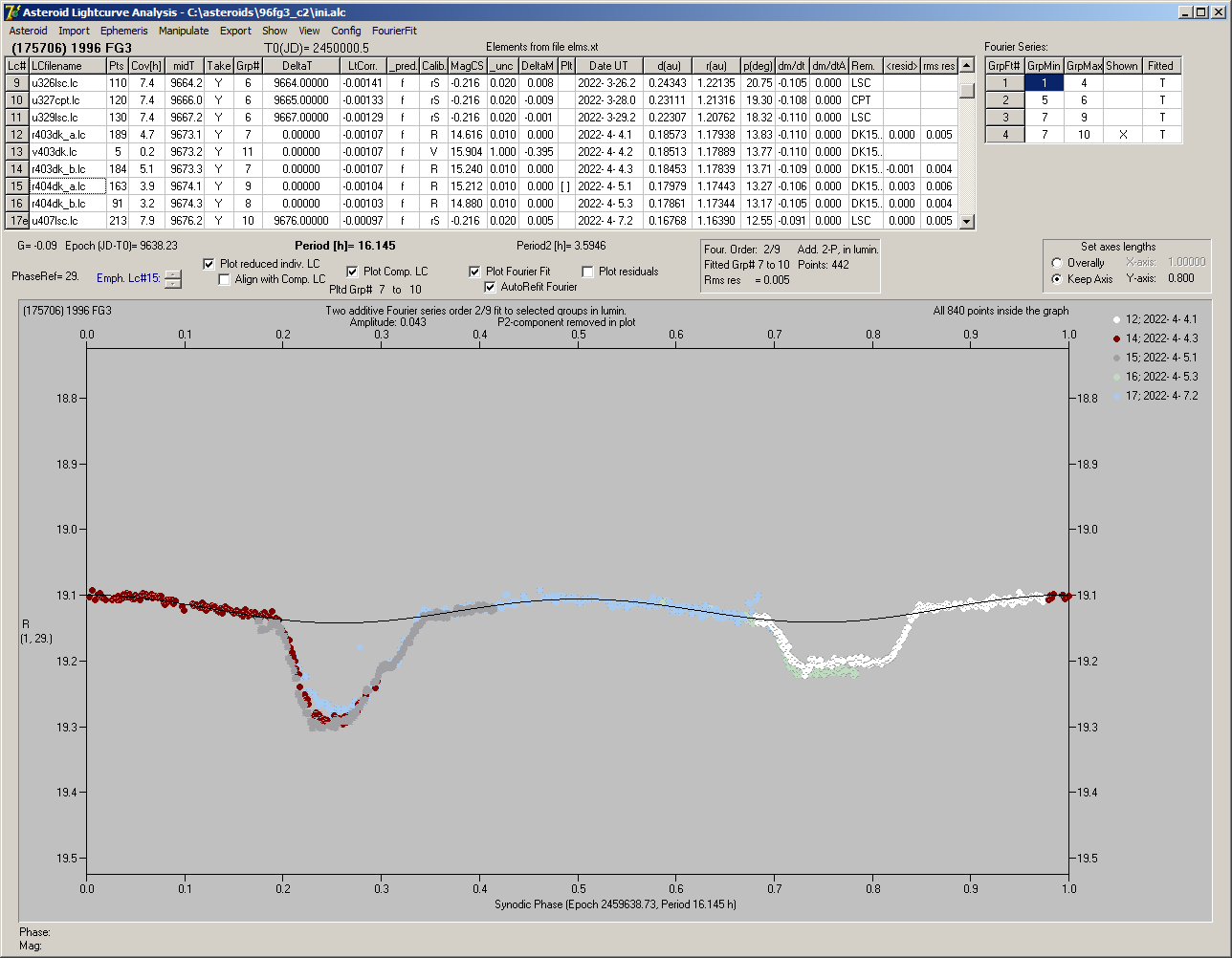The image size is (1232, 958).
Task: Open the Manipulate menu
Action: point(184,31)
